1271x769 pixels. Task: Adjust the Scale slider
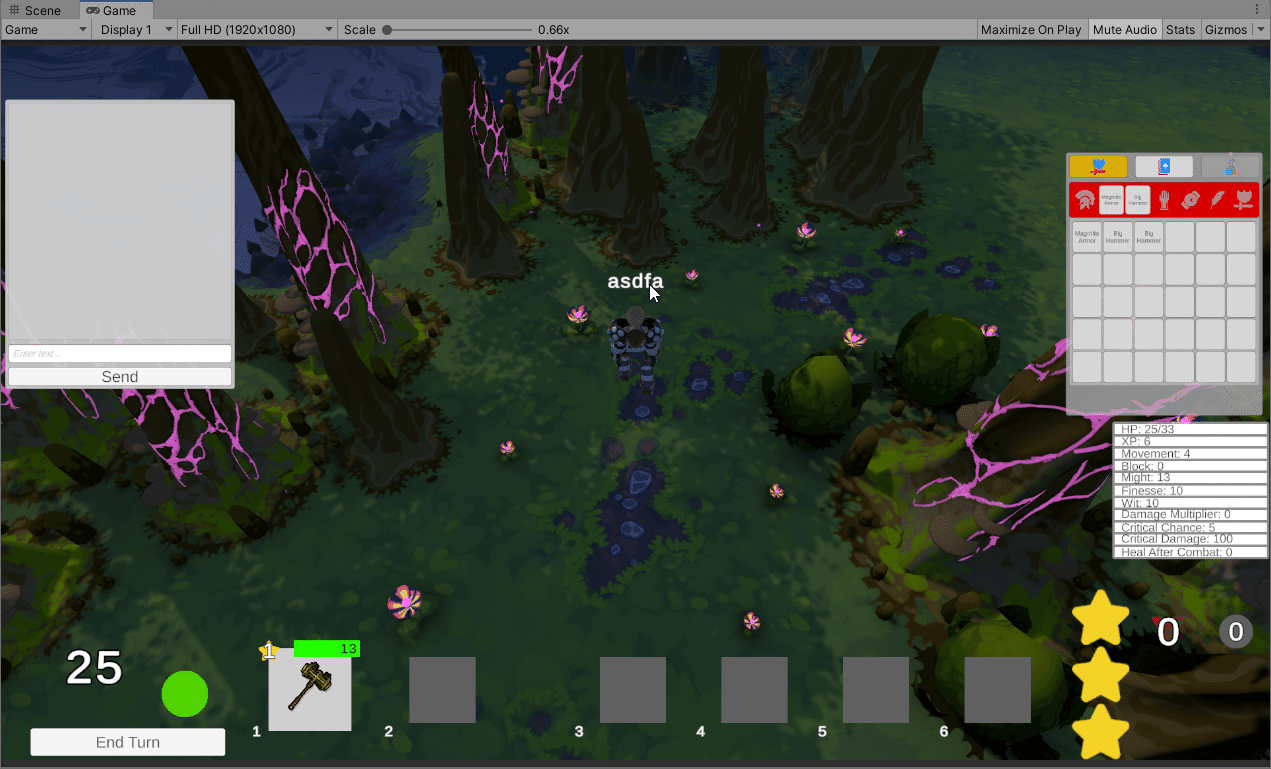(458, 30)
